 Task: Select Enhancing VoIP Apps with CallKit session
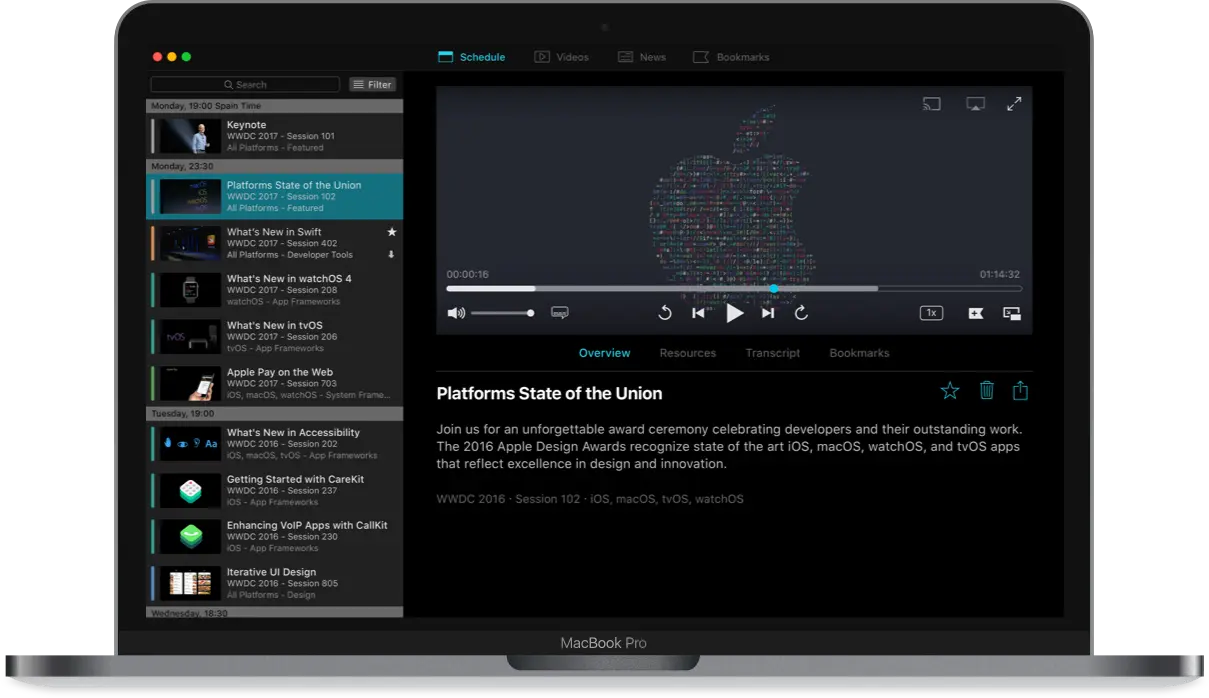point(275,536)
